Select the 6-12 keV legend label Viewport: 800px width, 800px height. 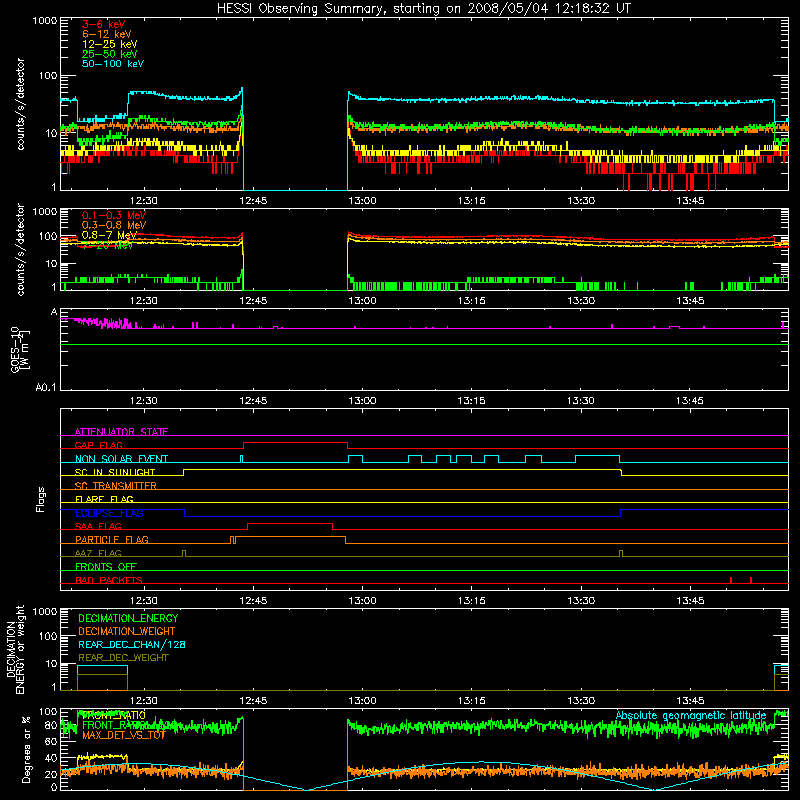click(107, 34)
